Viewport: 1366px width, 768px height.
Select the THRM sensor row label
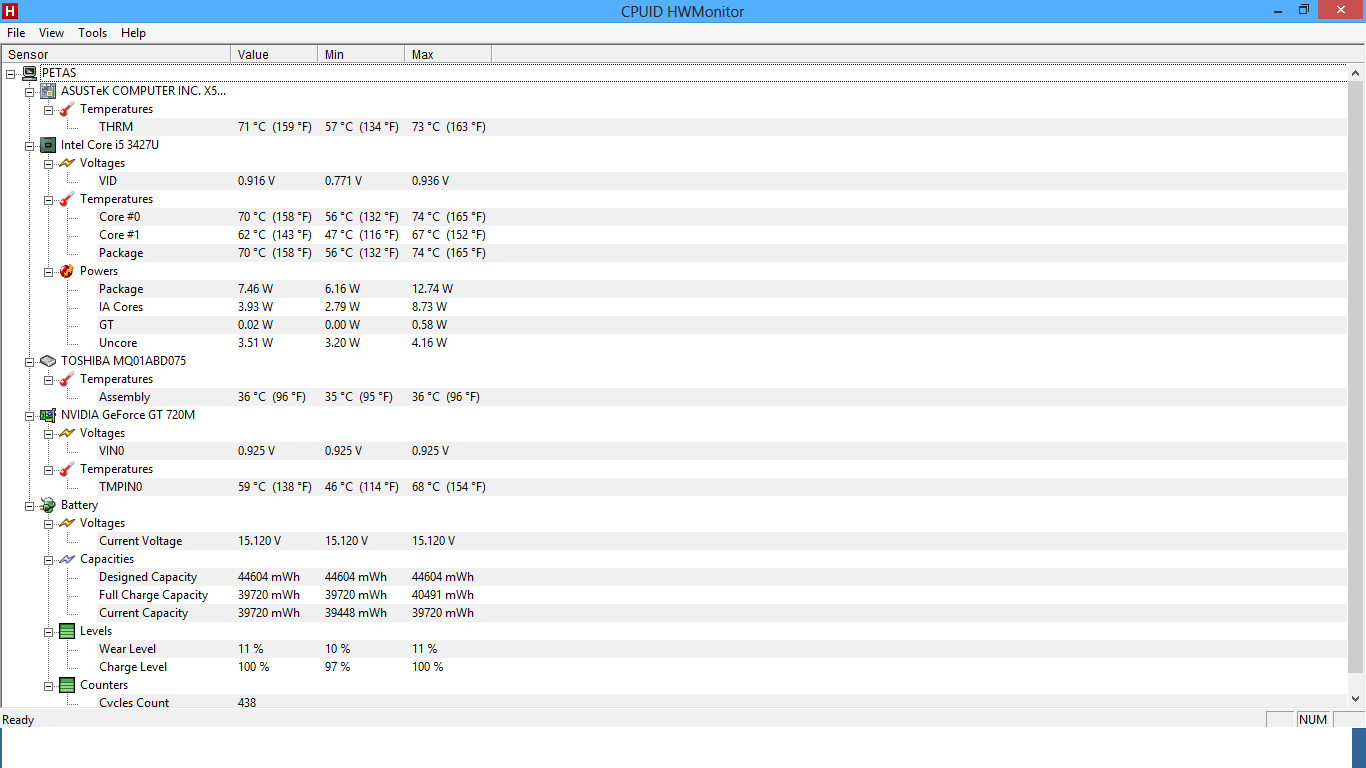[x=116, y=127]
